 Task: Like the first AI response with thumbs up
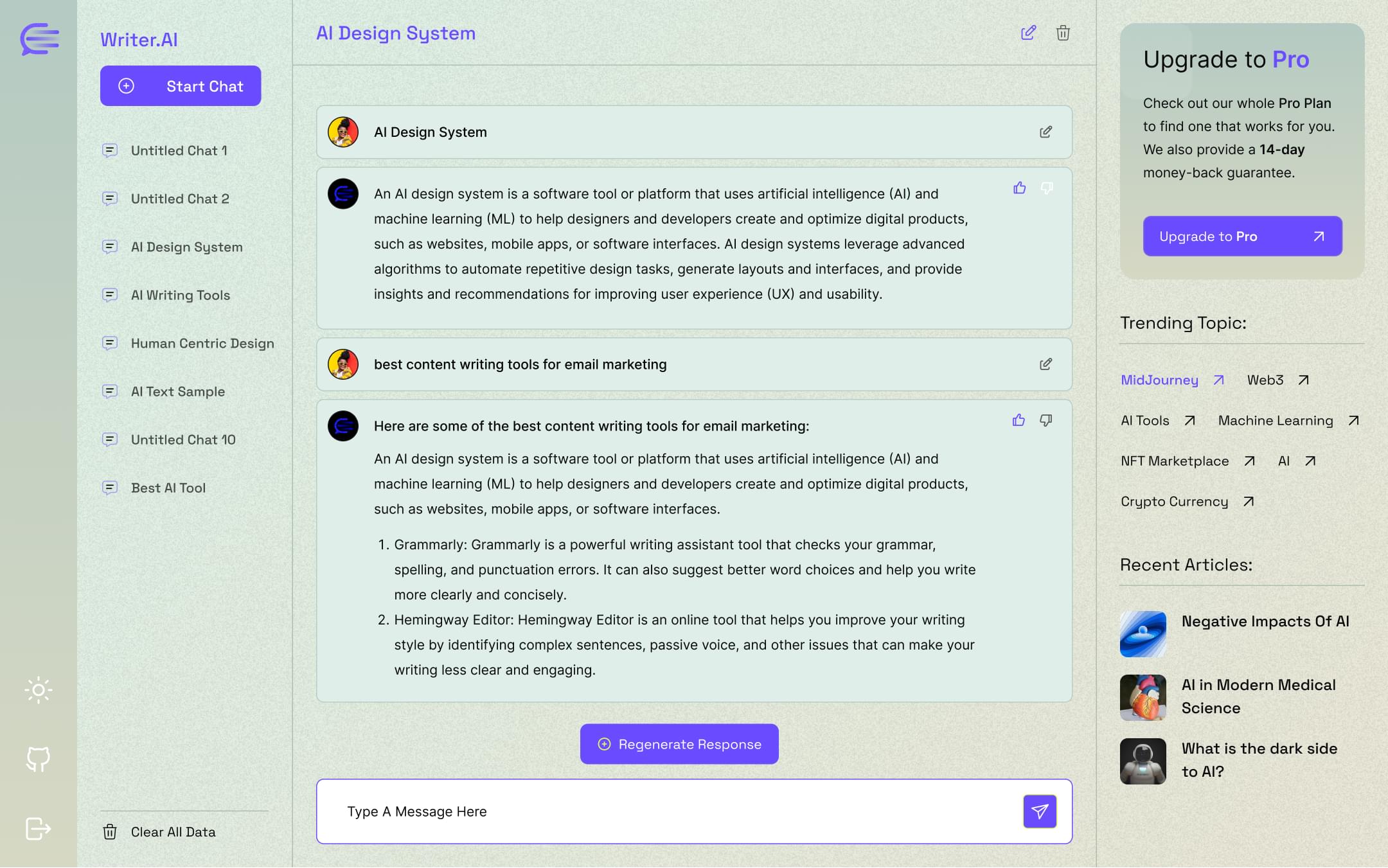coord(1019,188)
